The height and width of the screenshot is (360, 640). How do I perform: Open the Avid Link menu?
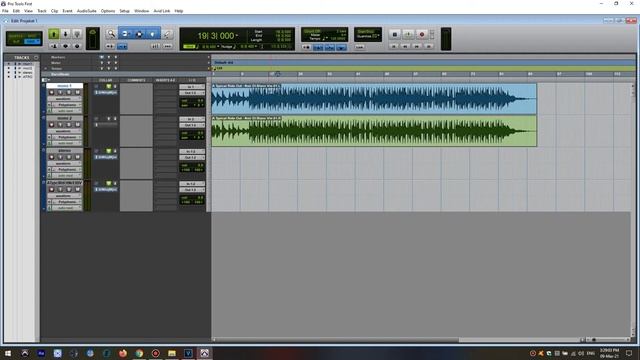162,11
